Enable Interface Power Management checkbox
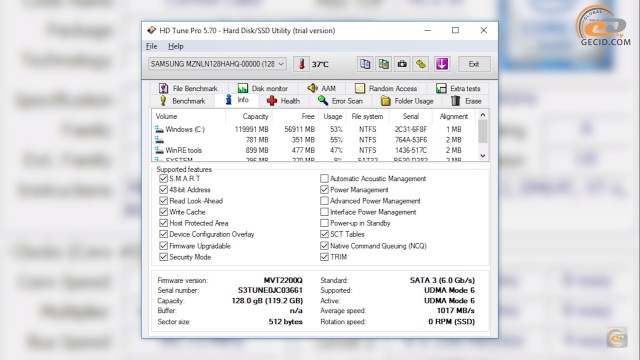The width and height of the screenshot is (640, 360). (324, 212)
